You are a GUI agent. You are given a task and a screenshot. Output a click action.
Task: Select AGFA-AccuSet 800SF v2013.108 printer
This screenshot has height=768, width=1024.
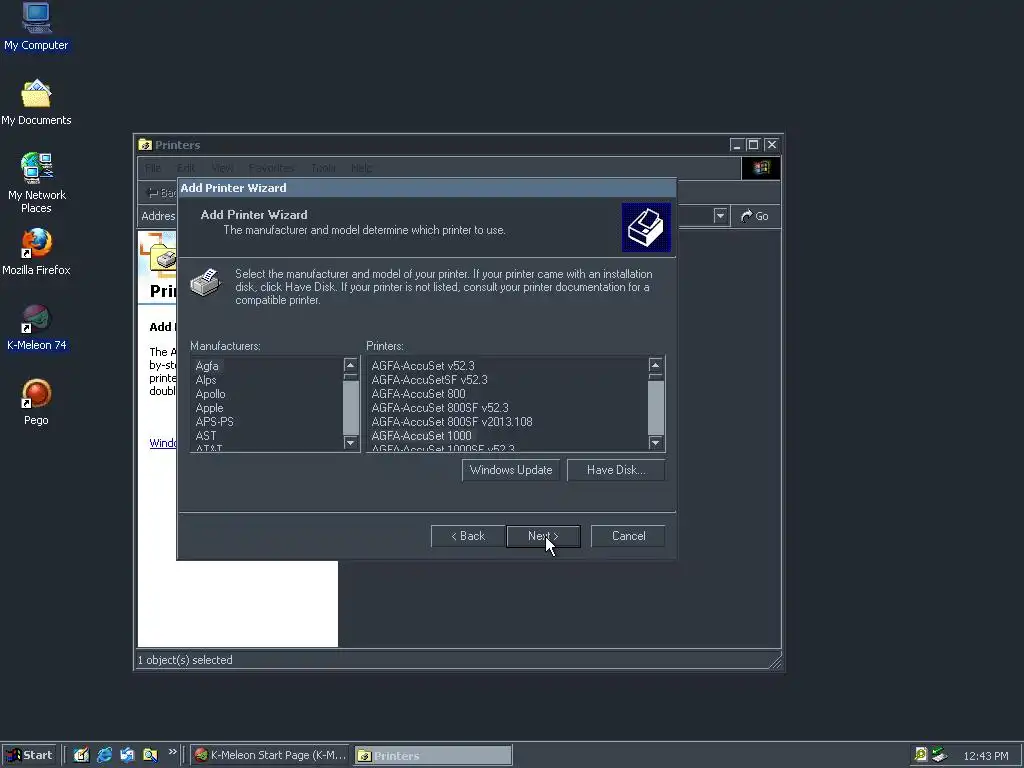pos(452,422)
